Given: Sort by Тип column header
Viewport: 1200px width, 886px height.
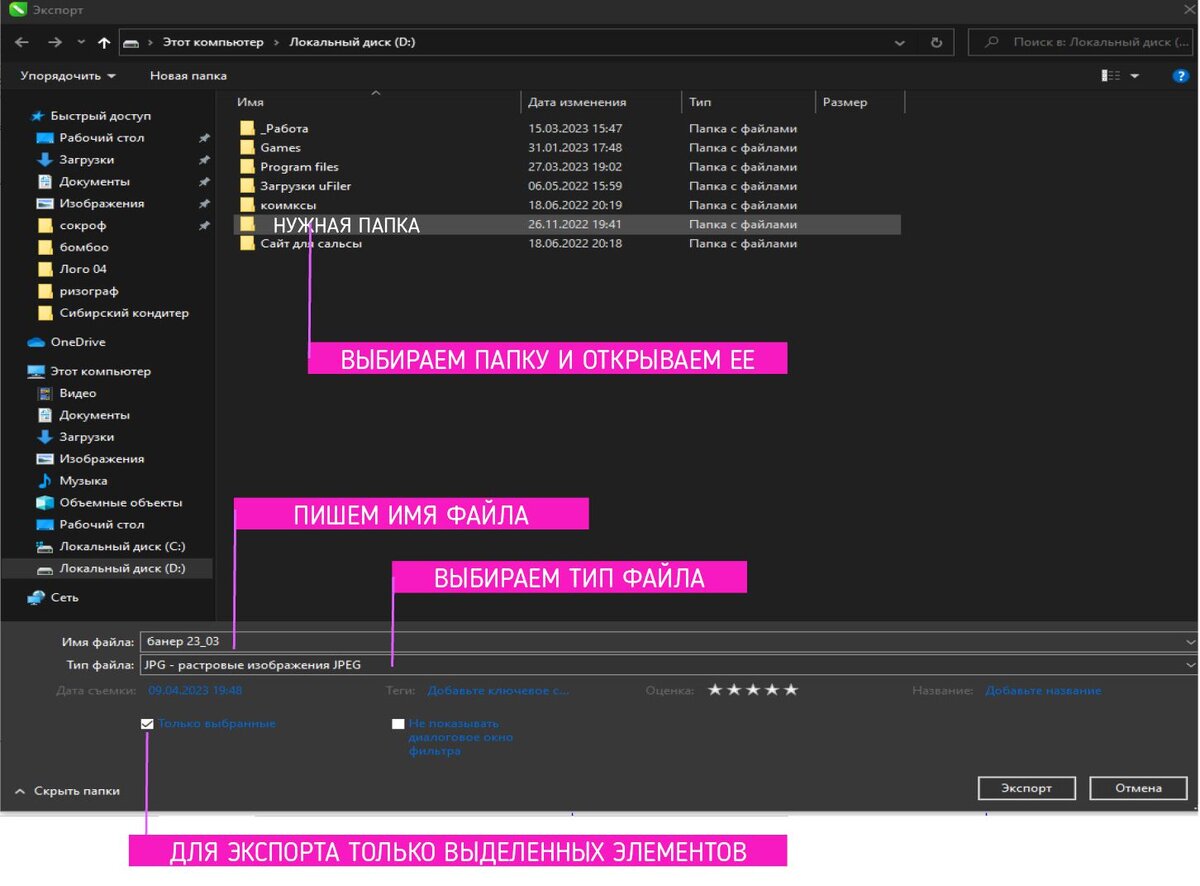Looking at the screenshot, I should [x=700, y=102].
